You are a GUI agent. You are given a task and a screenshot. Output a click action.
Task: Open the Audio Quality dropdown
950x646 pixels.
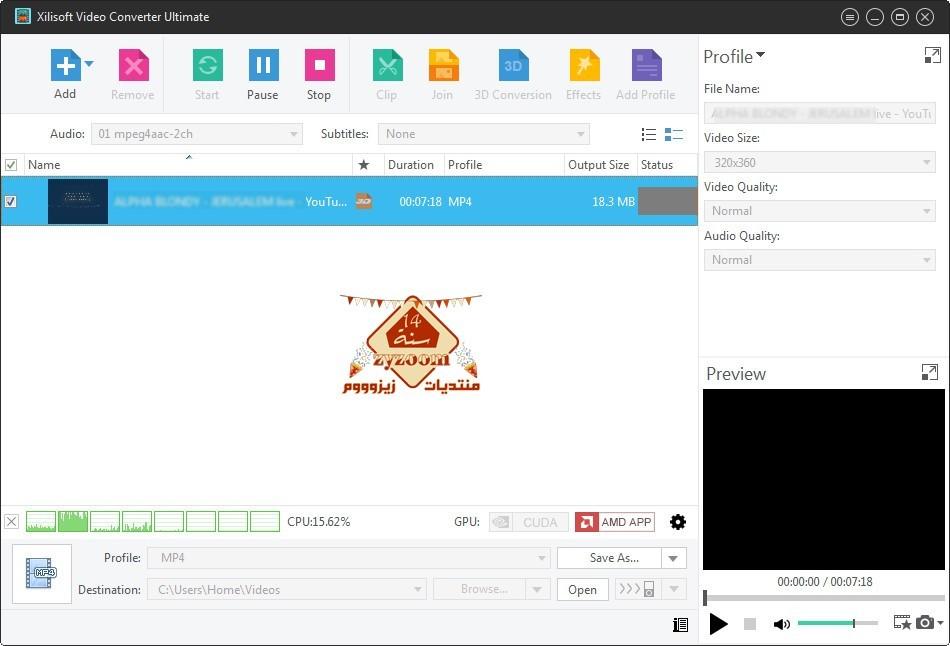pyautogui.click(x=820, y=260)
